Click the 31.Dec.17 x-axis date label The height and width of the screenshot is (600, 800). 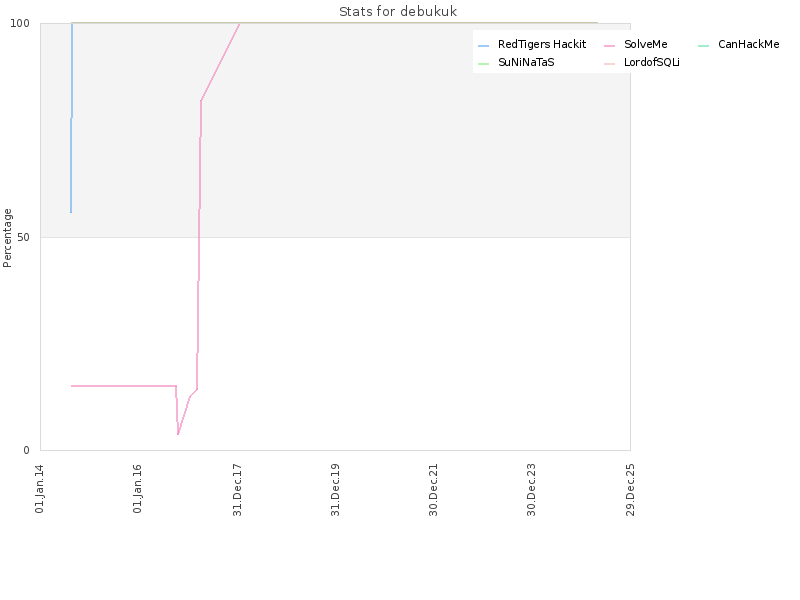237,490
